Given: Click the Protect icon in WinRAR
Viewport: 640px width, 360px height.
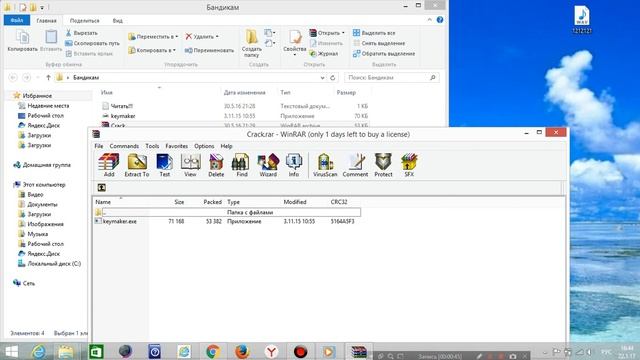Looking at the screenshot, I should [x=383, y=165].
